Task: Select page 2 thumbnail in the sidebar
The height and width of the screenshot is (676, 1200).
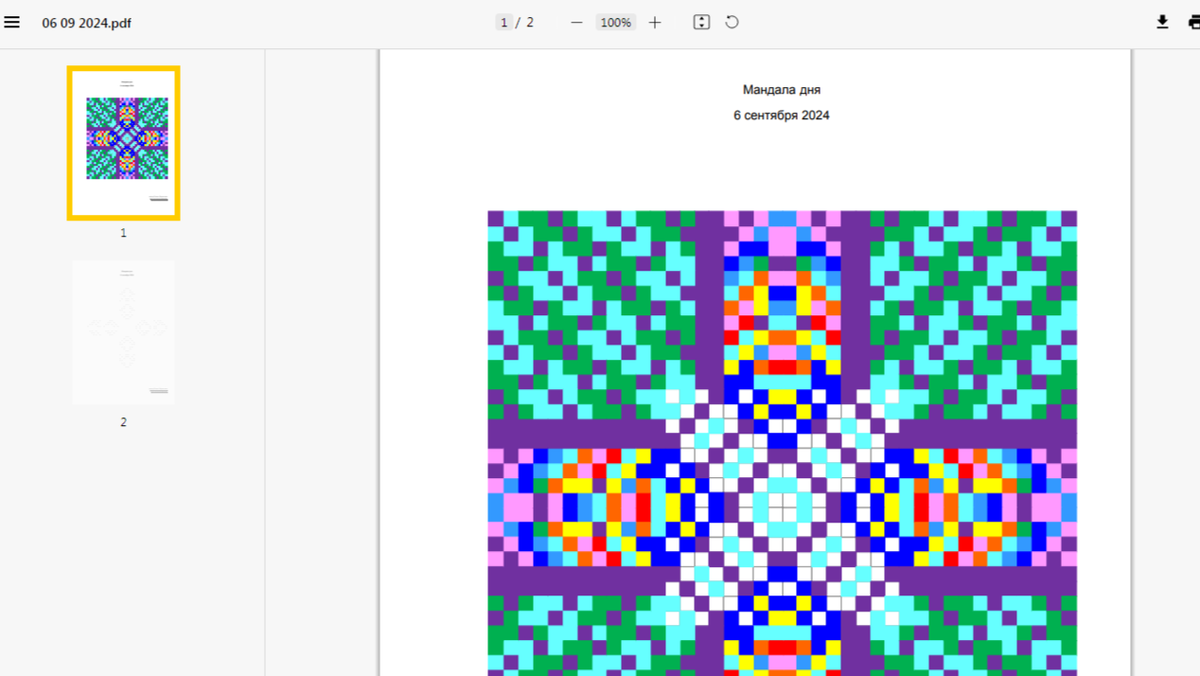Action: (124, 332)
